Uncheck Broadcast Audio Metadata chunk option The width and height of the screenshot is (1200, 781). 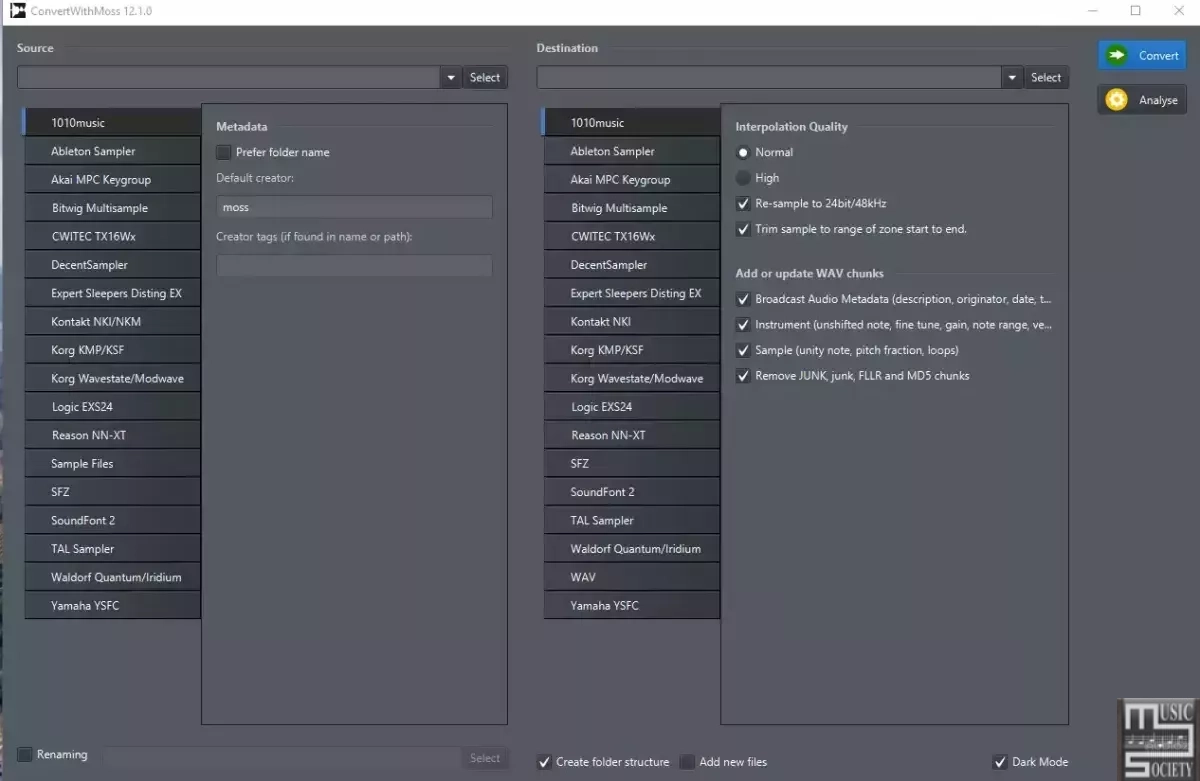click(x=743, y=299)
